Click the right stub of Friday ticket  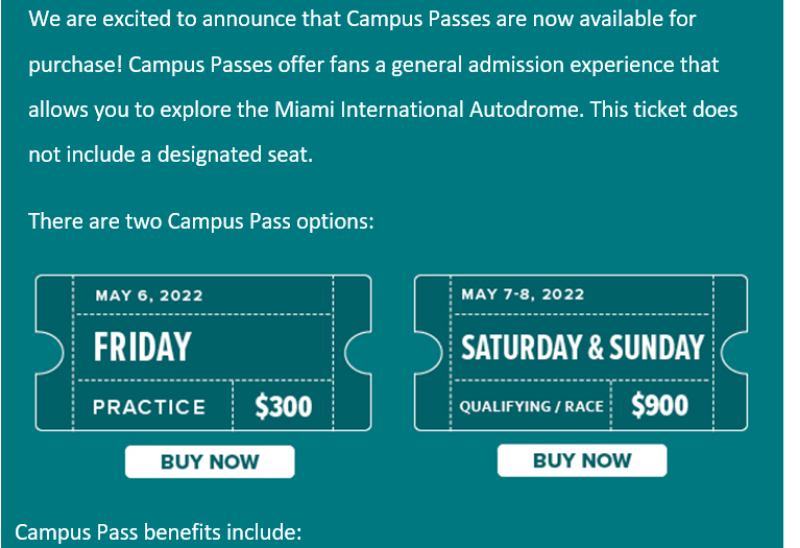tap(352, 353)
